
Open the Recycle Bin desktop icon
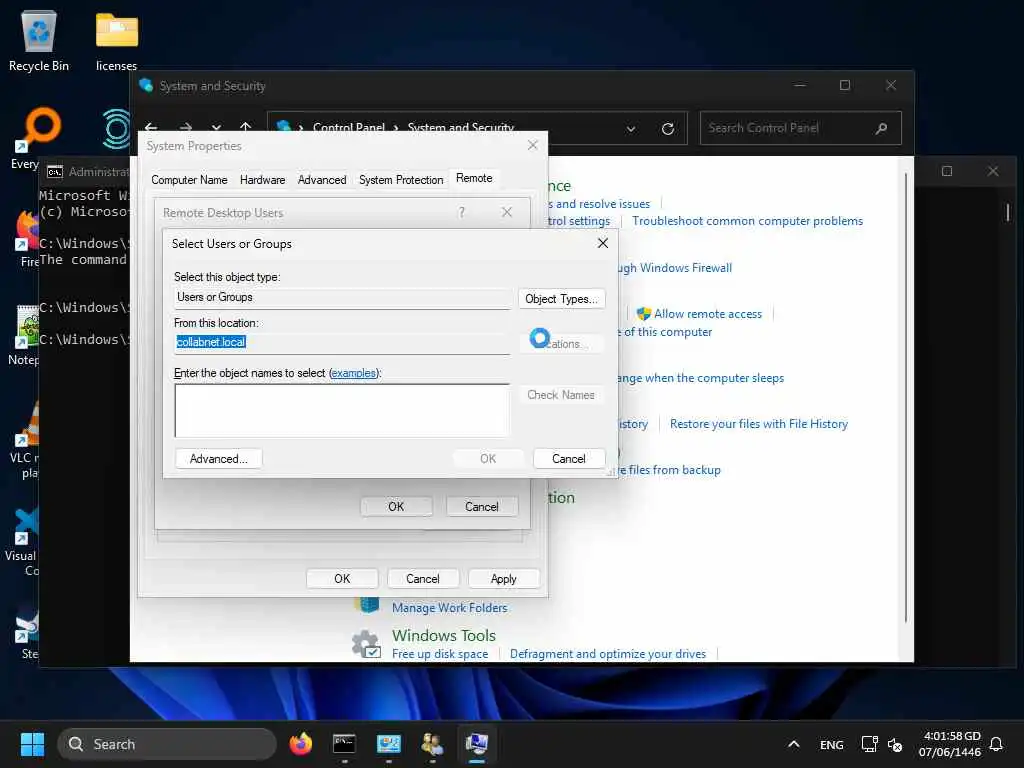[39, 40]
